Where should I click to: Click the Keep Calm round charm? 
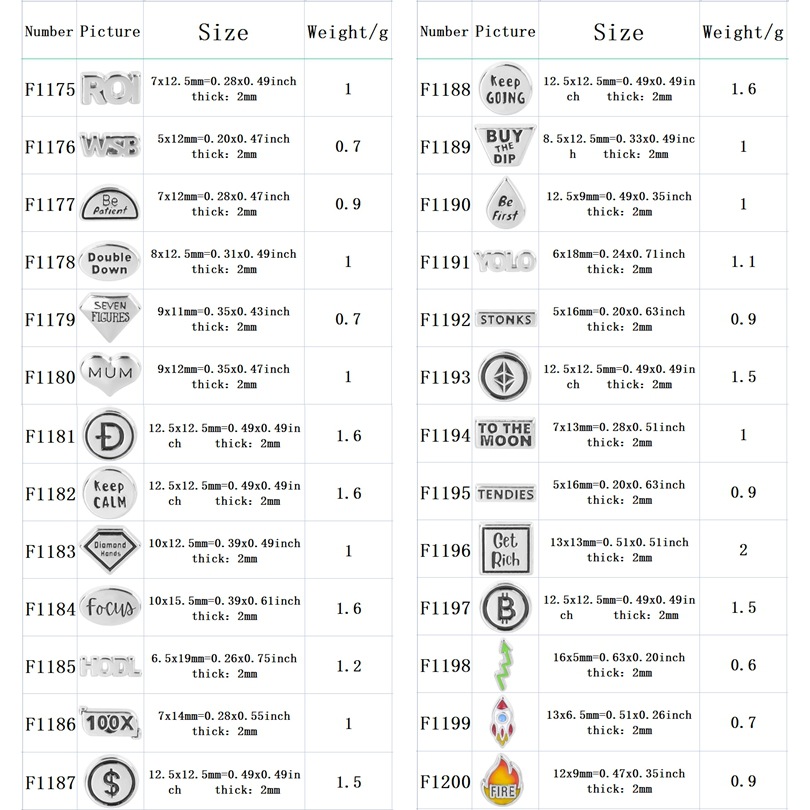[x=109, y=492]
